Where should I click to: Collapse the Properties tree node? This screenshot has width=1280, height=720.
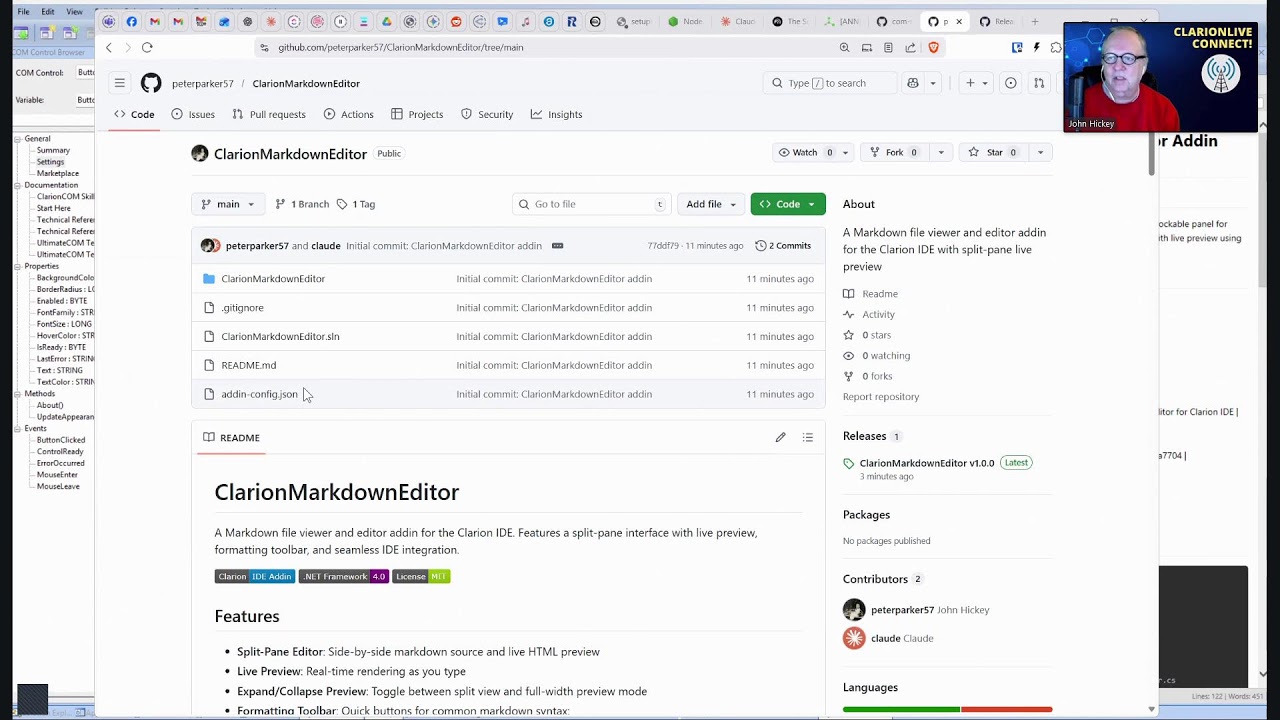tap(17, 266)
